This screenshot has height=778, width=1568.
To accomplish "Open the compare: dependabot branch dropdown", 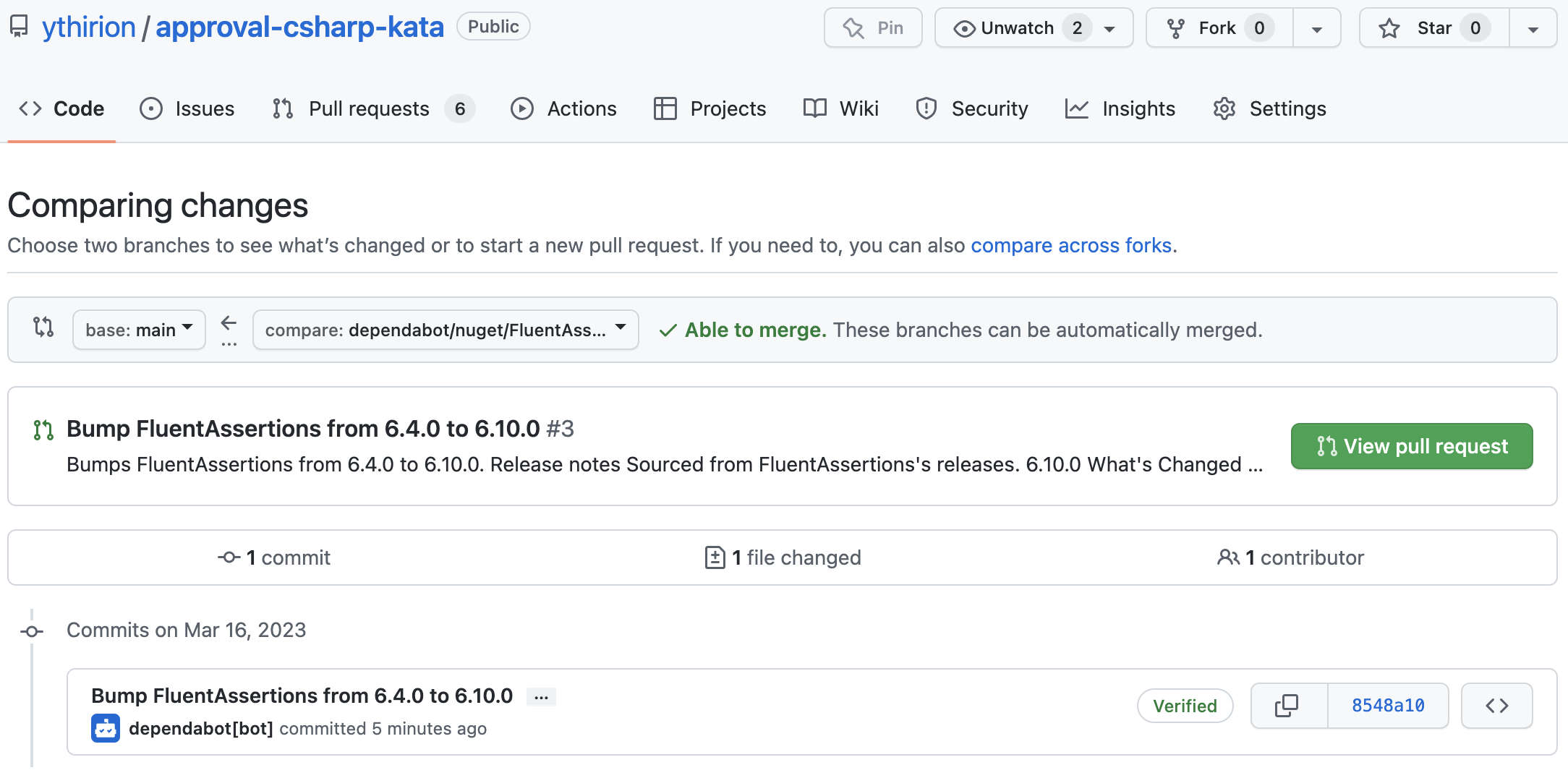I will pos(446,330).
